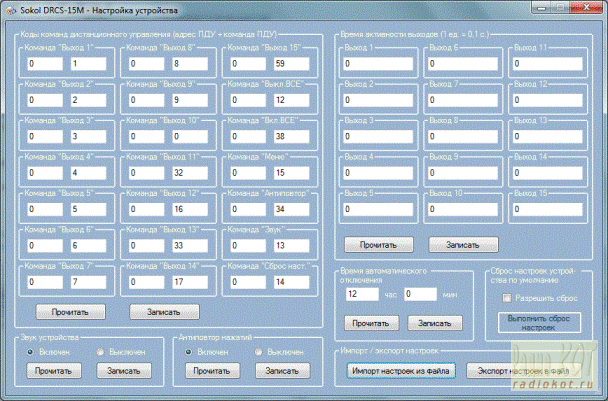Click the application icon in the title bar
The image size is (608, 401).
pyautogui.click(x=9, y=8)
